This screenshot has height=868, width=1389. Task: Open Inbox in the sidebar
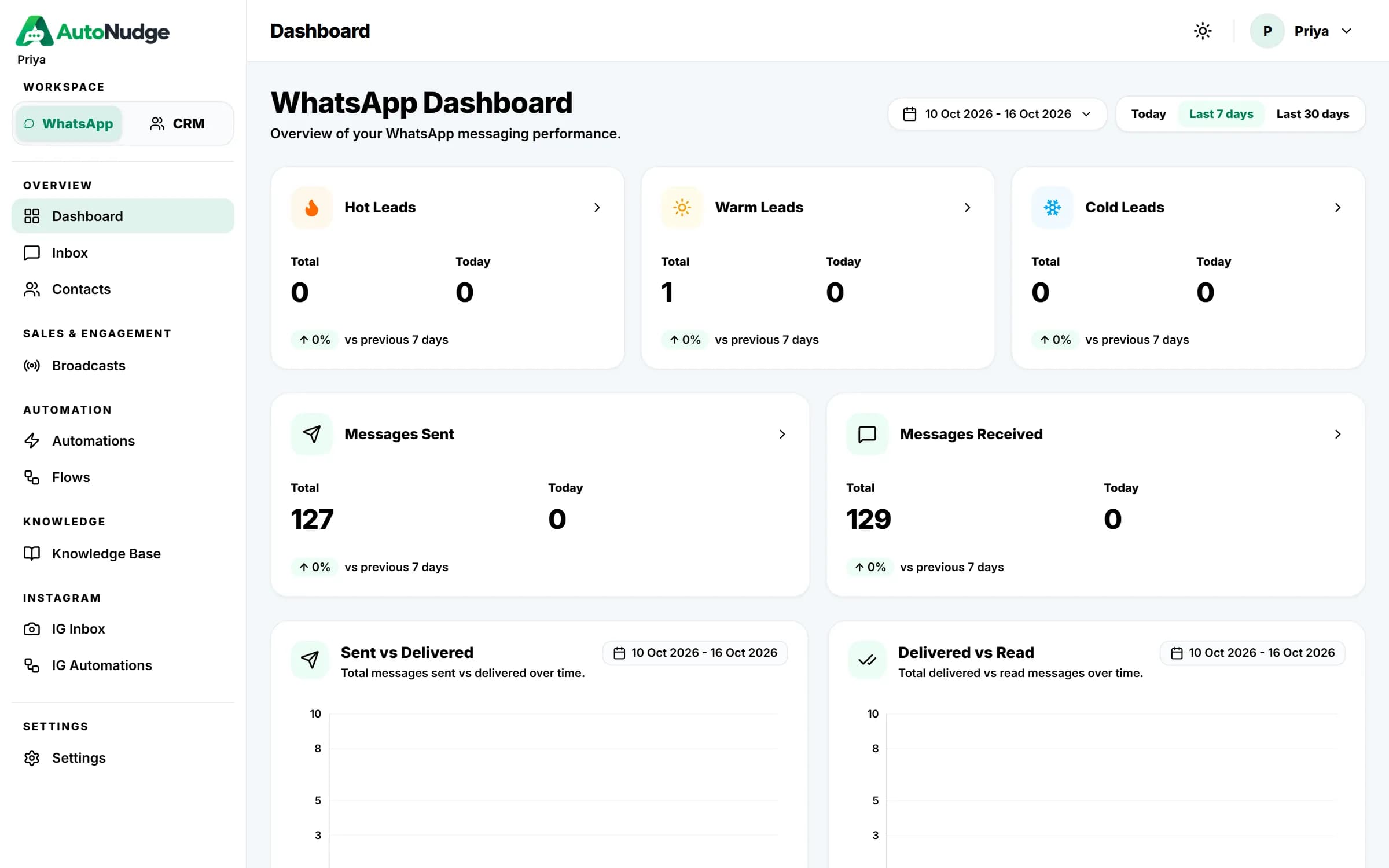123,253
